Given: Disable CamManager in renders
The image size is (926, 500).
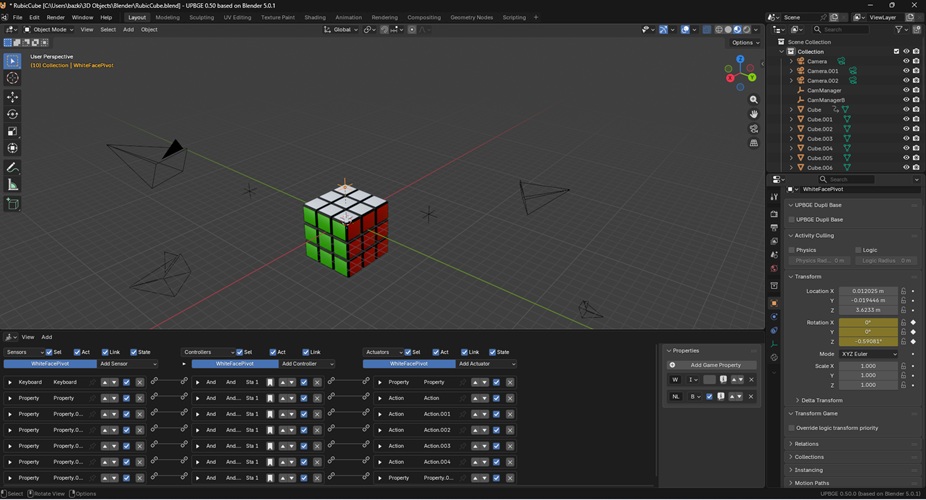Looking at the screenshot, I should pyautogui.click(x=916, y=90).
